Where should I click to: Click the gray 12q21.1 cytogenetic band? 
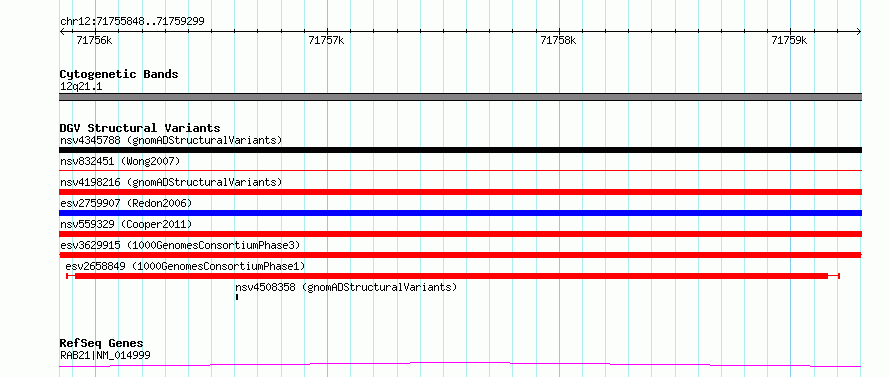(x=460, y=97)
